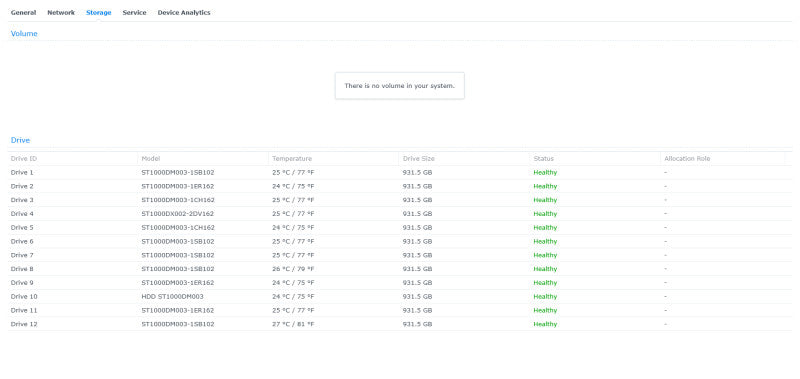
Task: Open the Service tab
Action: coord(134,13)
